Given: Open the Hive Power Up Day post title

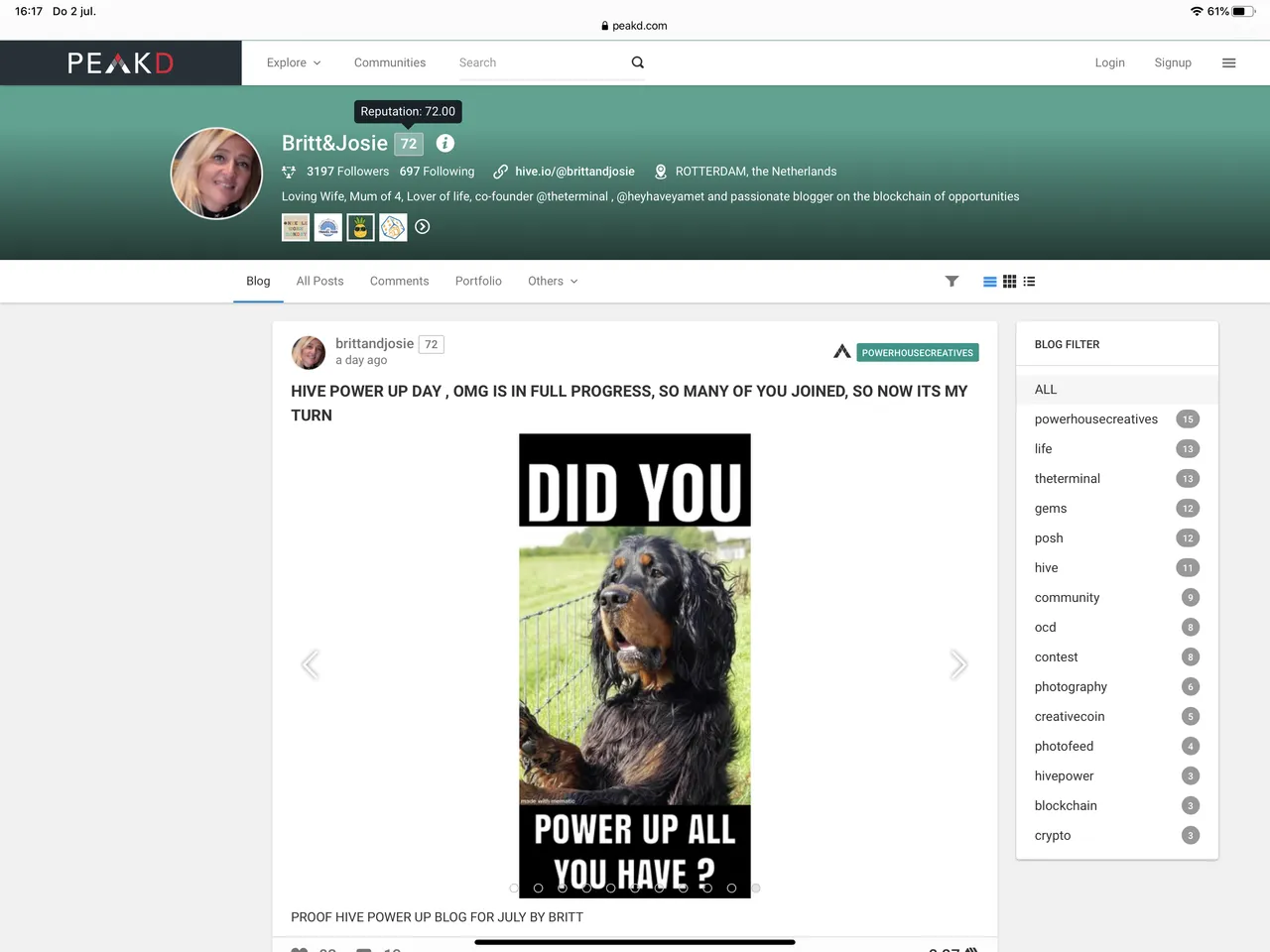Looking at the screenshot, I should [x=629, y=404].
